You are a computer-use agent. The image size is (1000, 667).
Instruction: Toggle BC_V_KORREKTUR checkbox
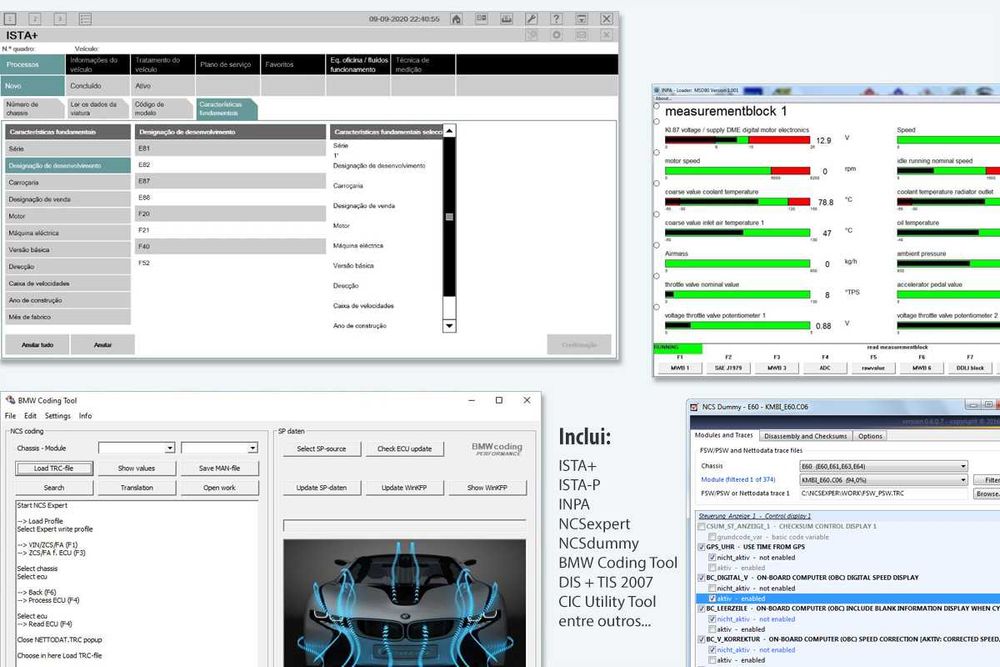tap(702, 639)
